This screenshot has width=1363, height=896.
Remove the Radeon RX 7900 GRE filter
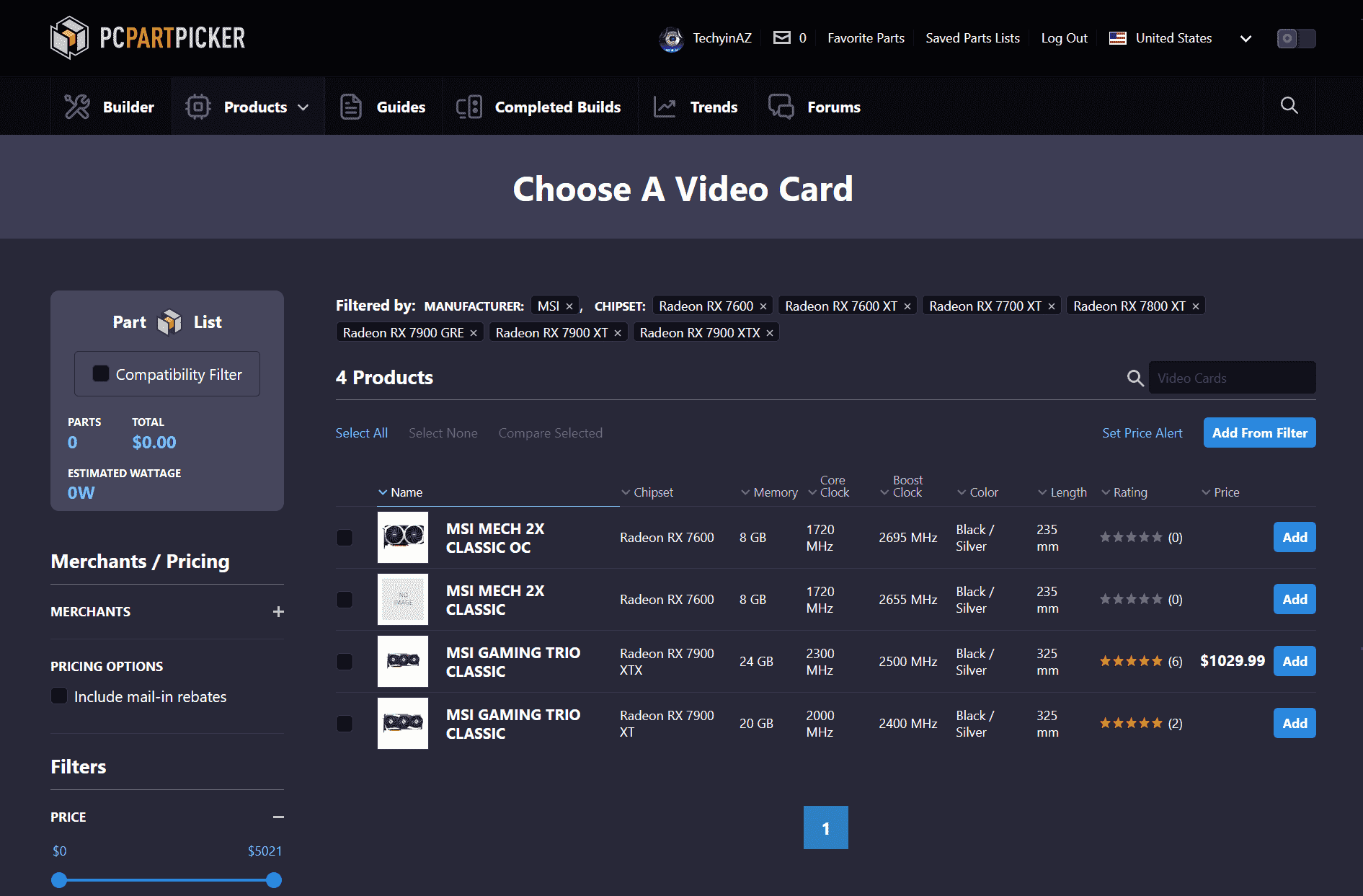point(474,333)
